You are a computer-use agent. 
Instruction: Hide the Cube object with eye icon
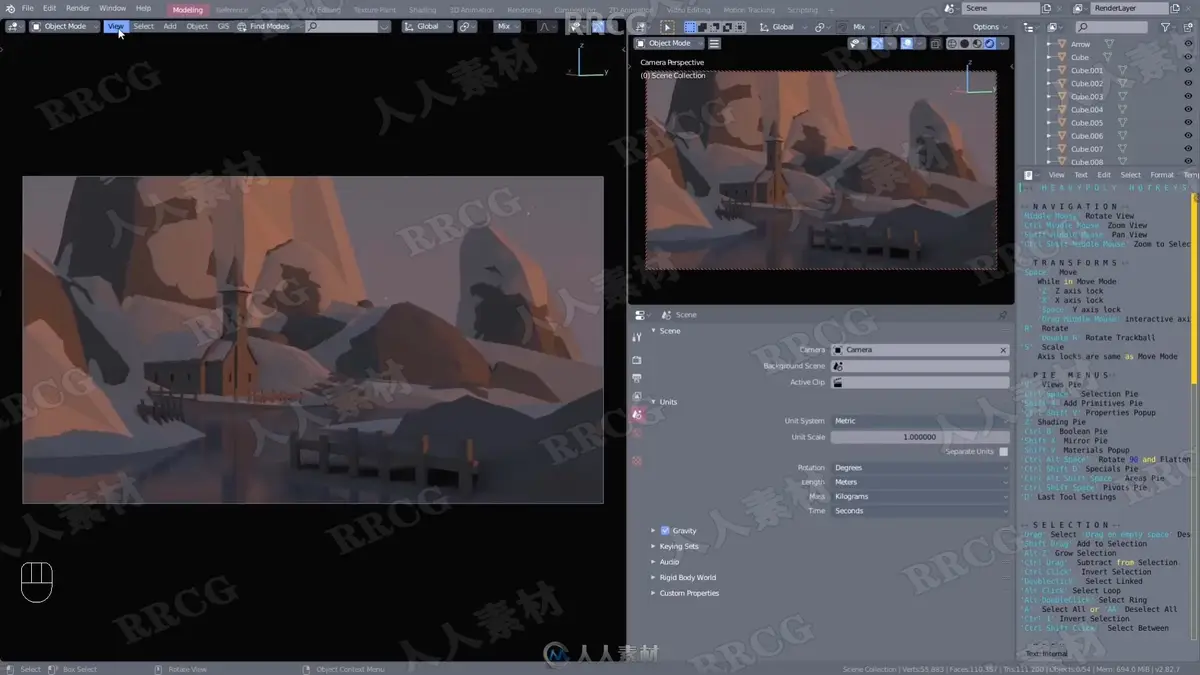(x=1189, y=57)
